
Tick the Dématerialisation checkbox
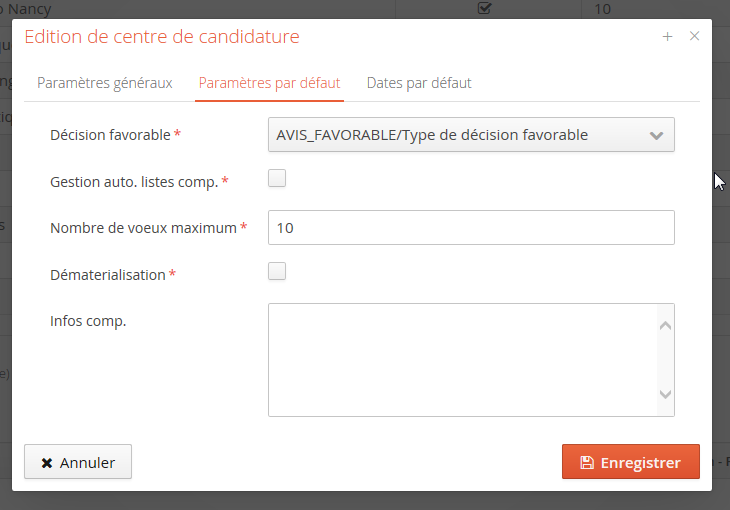(277, 271)
